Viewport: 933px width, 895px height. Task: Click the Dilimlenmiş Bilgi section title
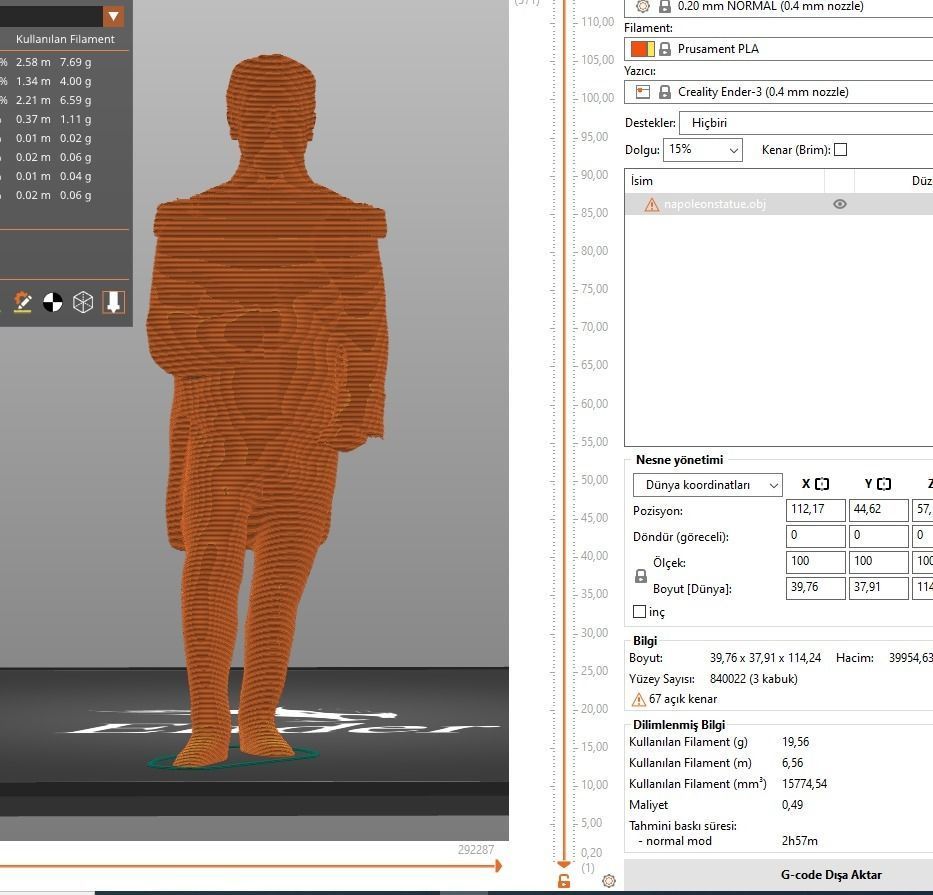pyautogui.click(x=679, y=725)
